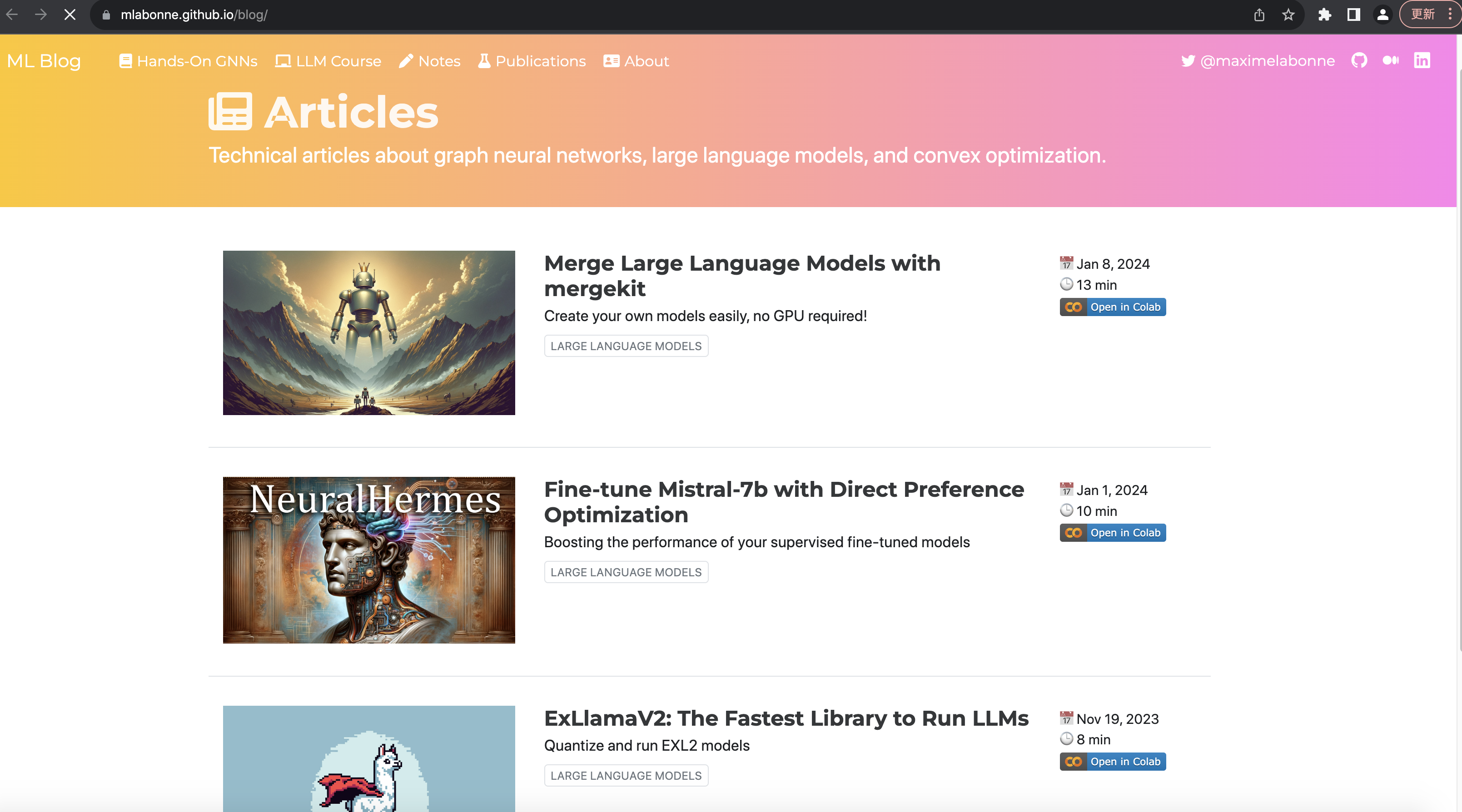Open the Medium profile icon
This screenshot has width=1462, height=812.
coord(1391,61)
